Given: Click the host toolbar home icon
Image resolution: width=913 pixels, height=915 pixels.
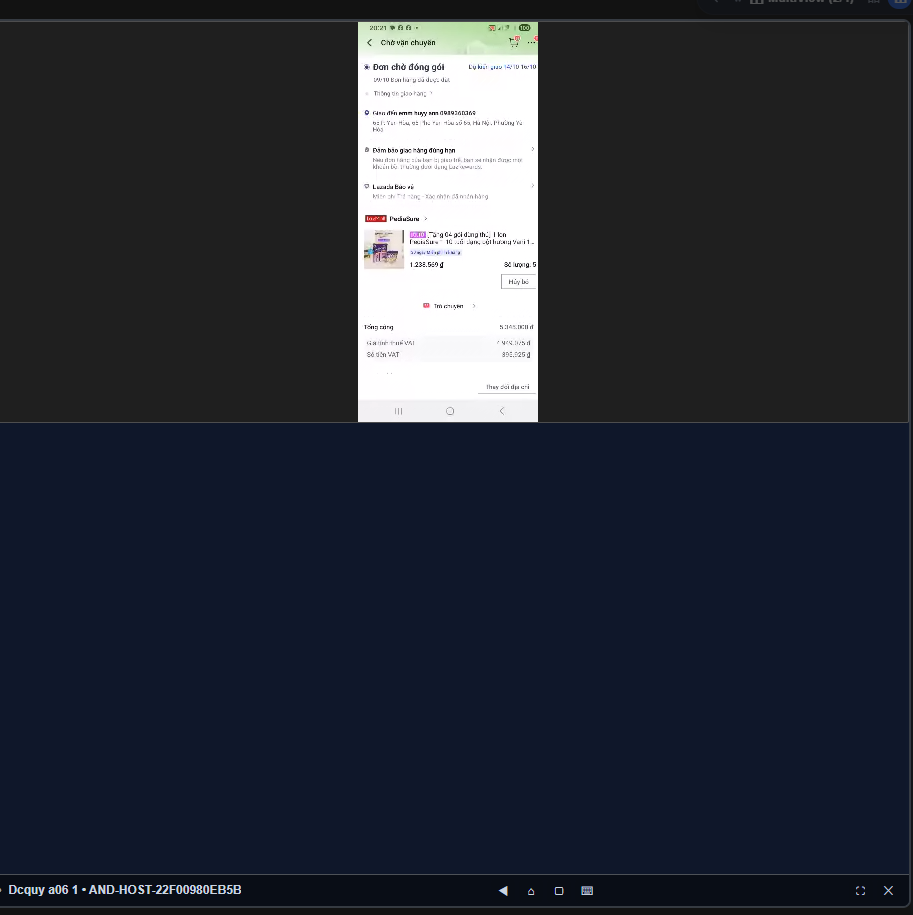Looking at the screenshot, I should point(531,891).
